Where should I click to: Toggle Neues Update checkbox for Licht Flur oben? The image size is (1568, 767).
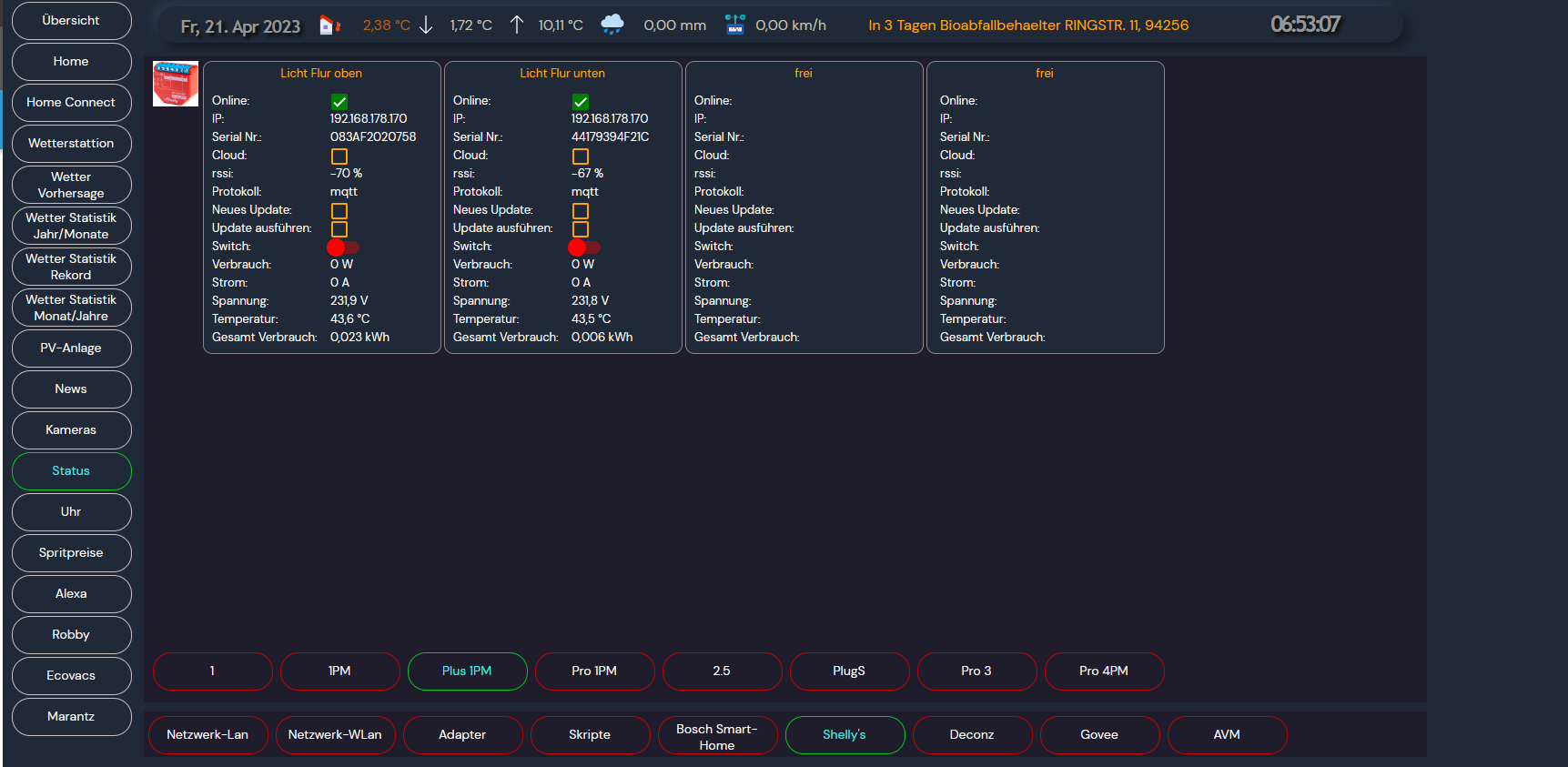click(x=339, y=211)
